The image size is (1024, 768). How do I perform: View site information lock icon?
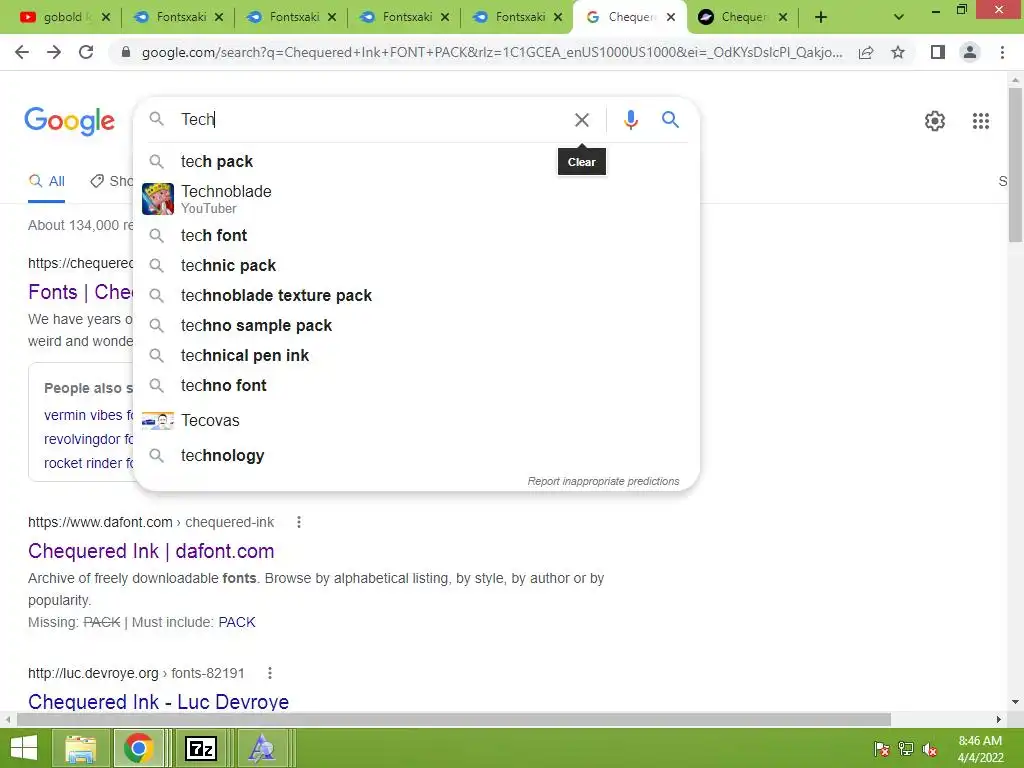click(126, 52)
